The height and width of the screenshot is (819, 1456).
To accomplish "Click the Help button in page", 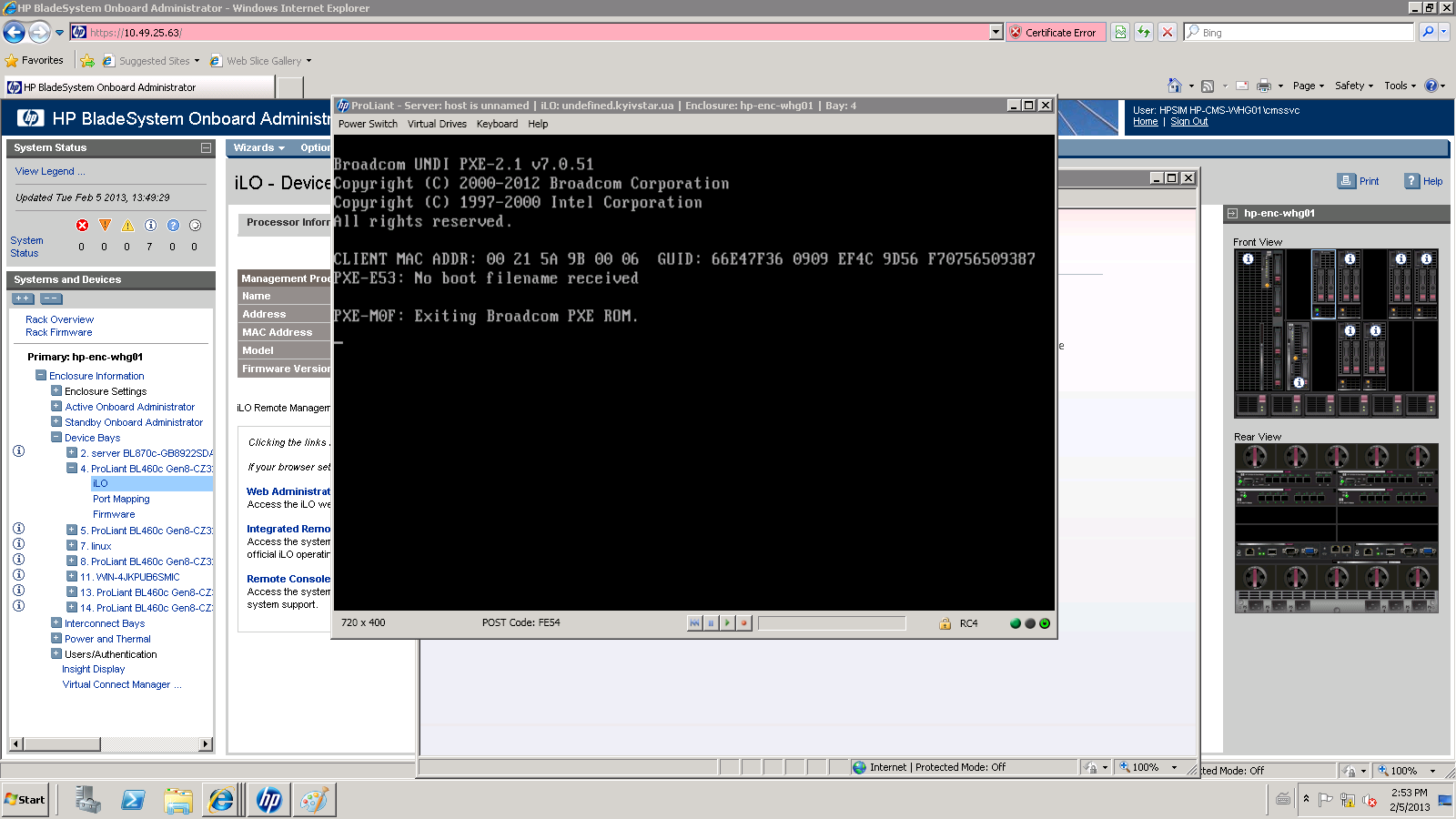I will (x=1423, y=181).
